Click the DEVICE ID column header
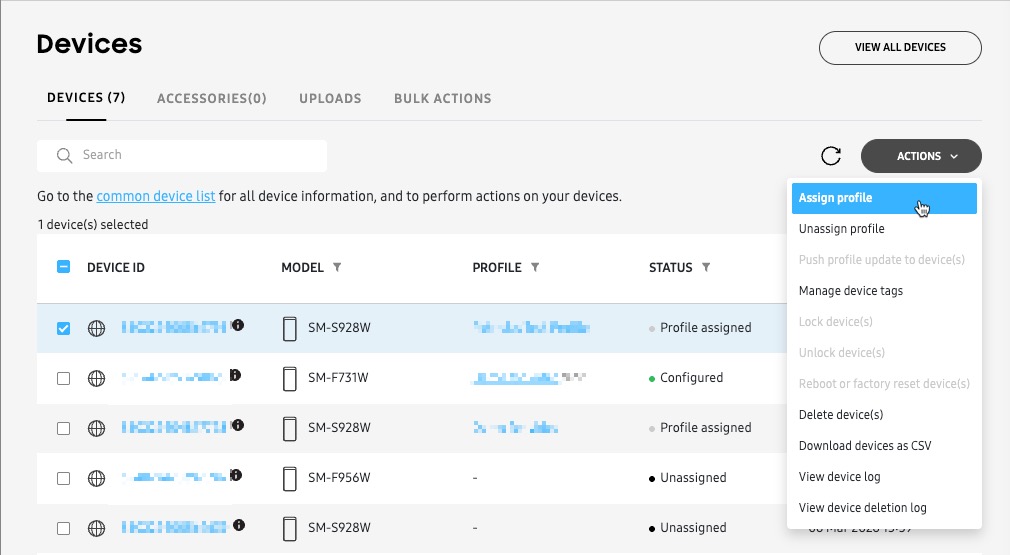The height and width of the screenshot is (555, 1010). coord(116,268)
